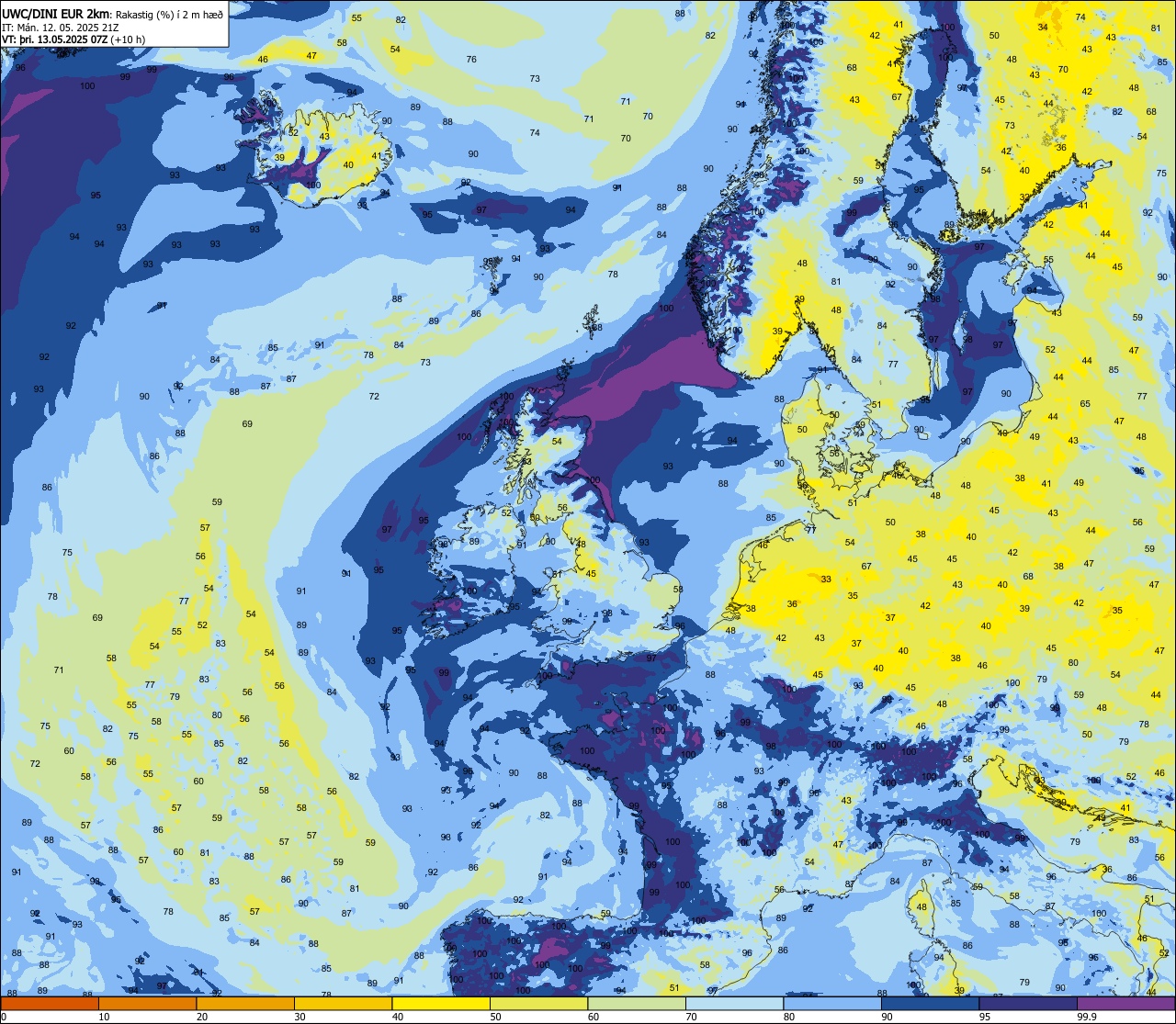Screen dimensions: 1176x1024
Task: Select the pale green 60–70 legend swatch
Action: 637,1003
